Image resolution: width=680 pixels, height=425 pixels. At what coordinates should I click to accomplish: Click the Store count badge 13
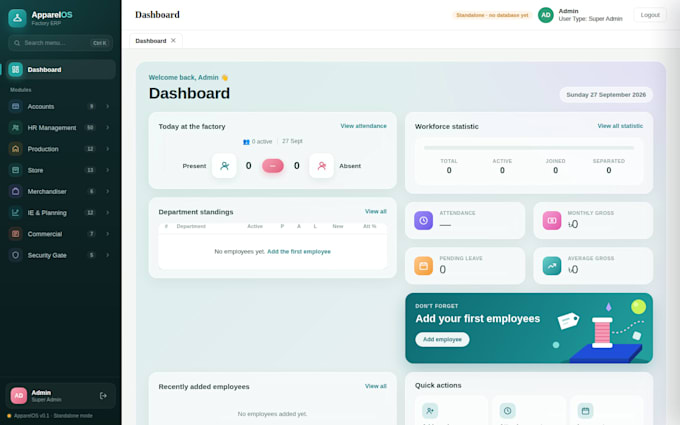click(90, 170)
